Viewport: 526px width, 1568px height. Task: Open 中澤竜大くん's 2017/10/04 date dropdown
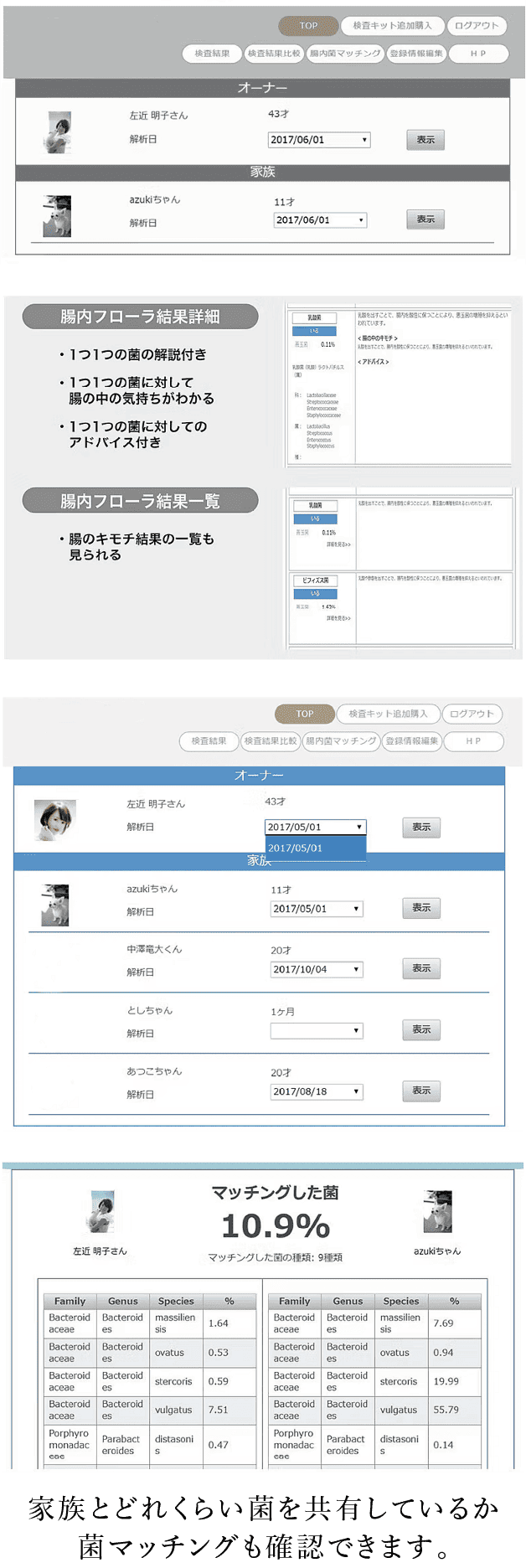pos(317,969)
